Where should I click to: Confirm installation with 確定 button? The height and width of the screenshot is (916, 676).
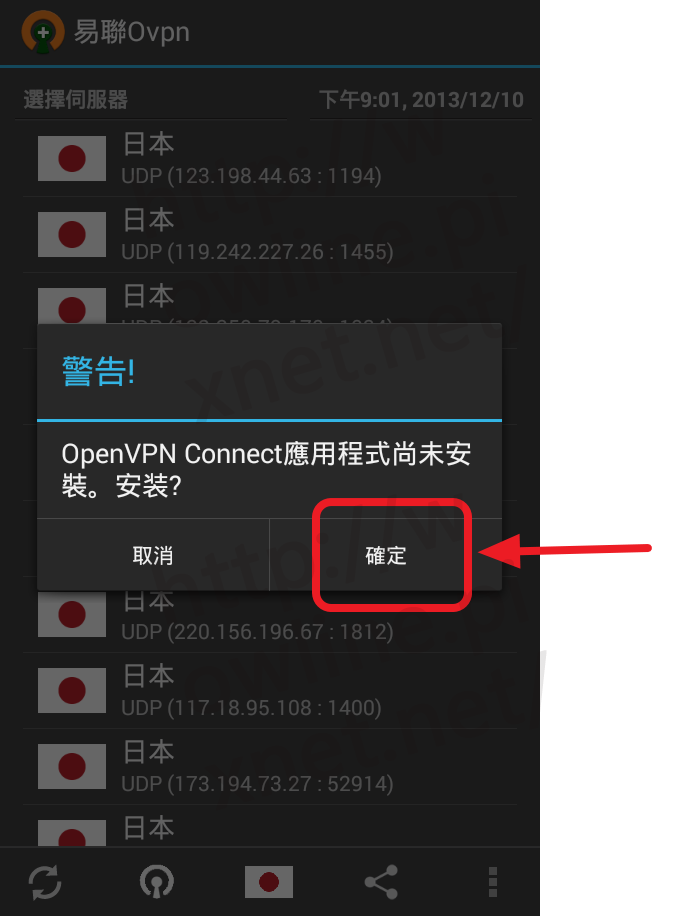click(386, 555)
